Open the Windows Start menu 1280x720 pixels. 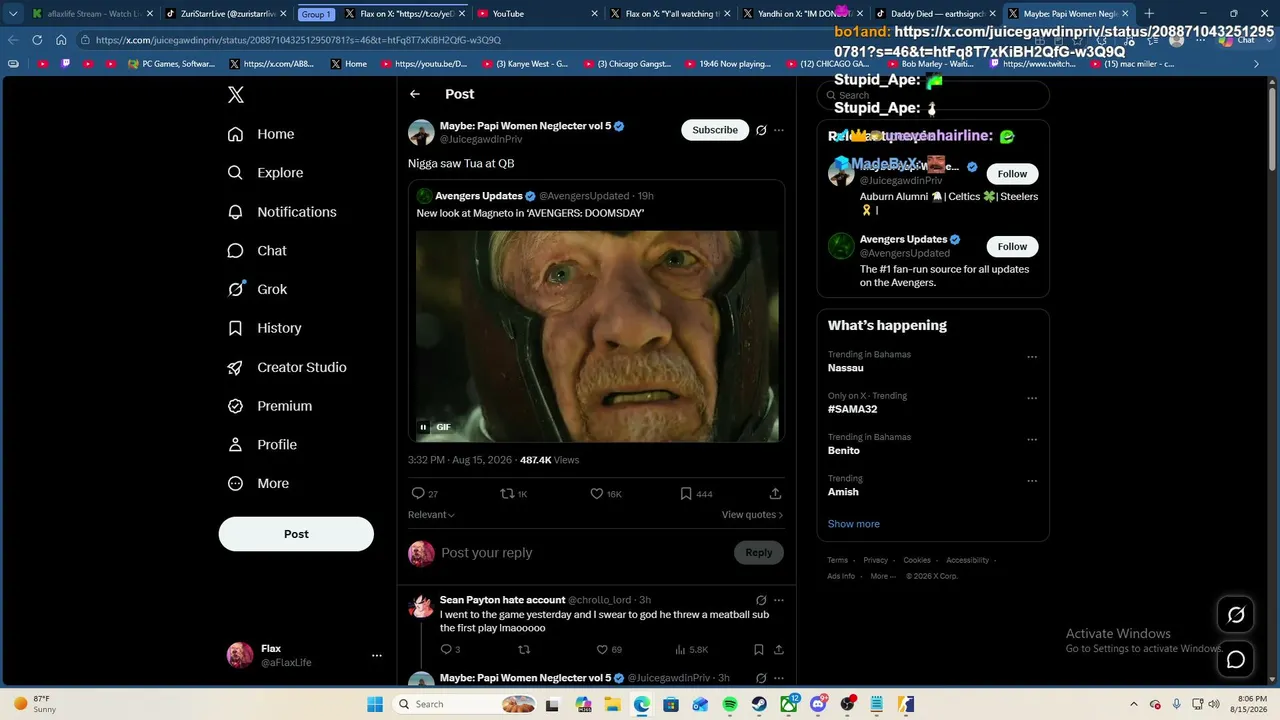(375, 704)
